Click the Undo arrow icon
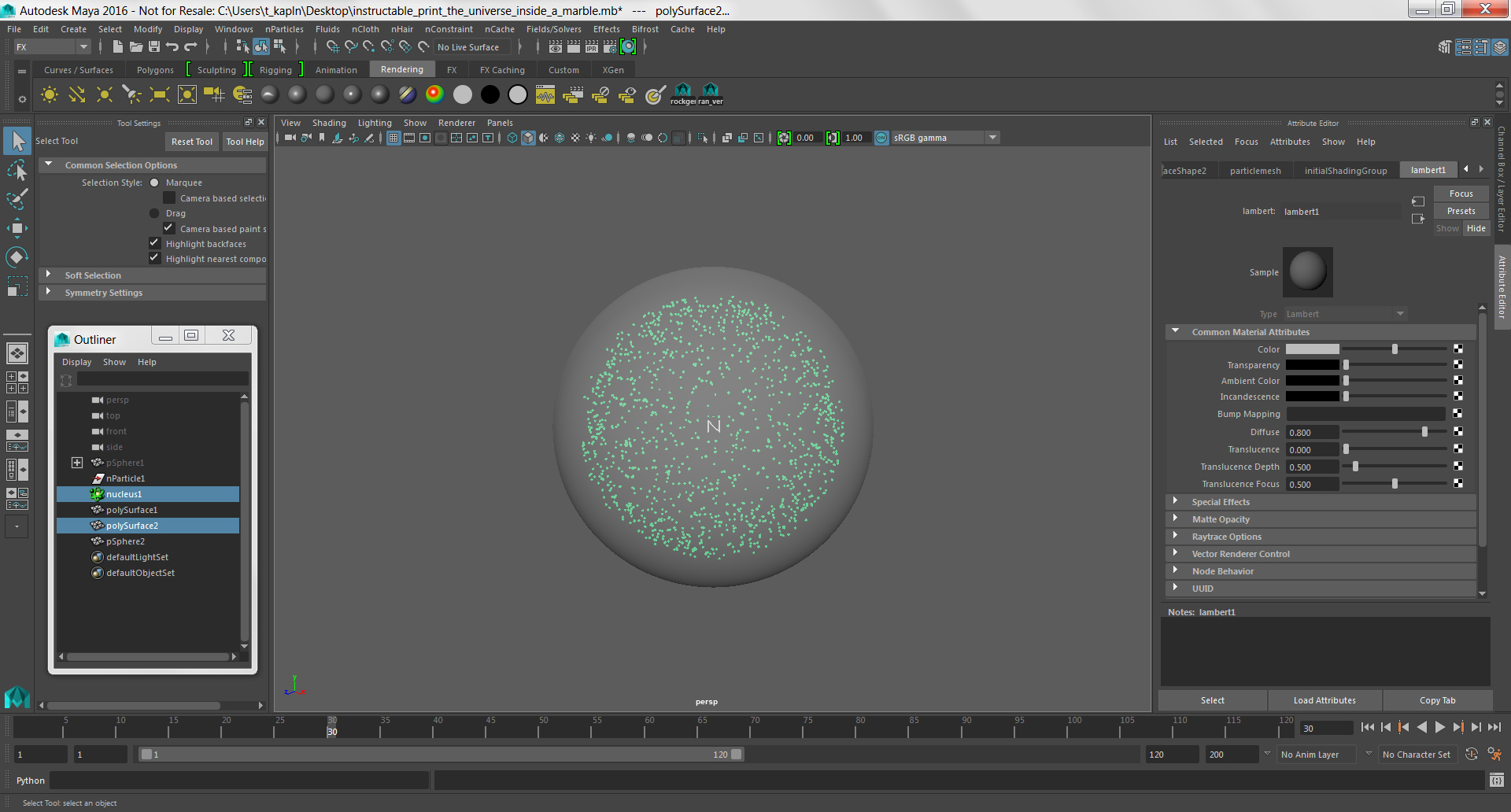 pyautogui.click(x=172, y=47)
